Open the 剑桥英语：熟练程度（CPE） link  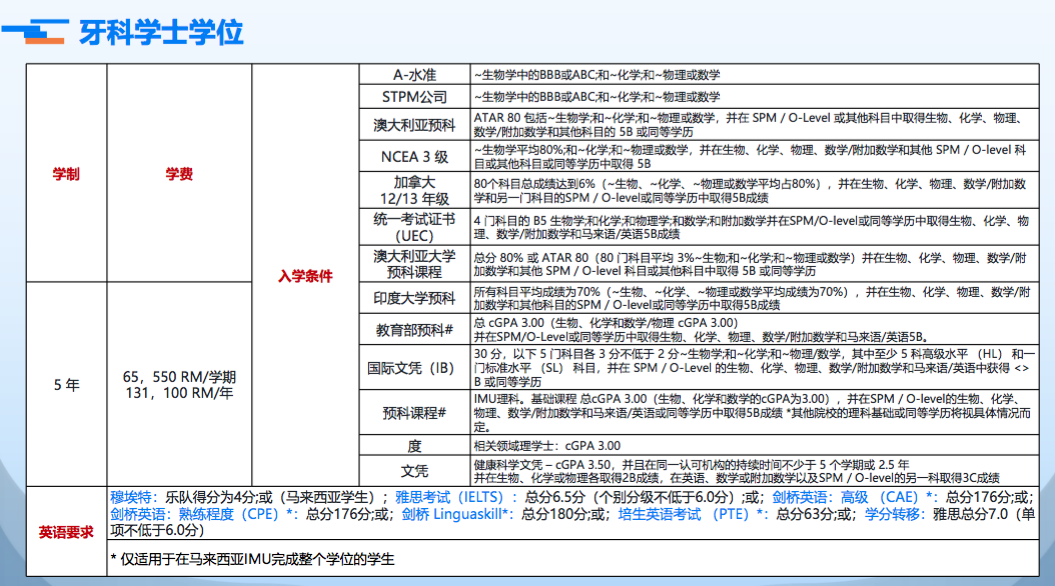point(203,514)
